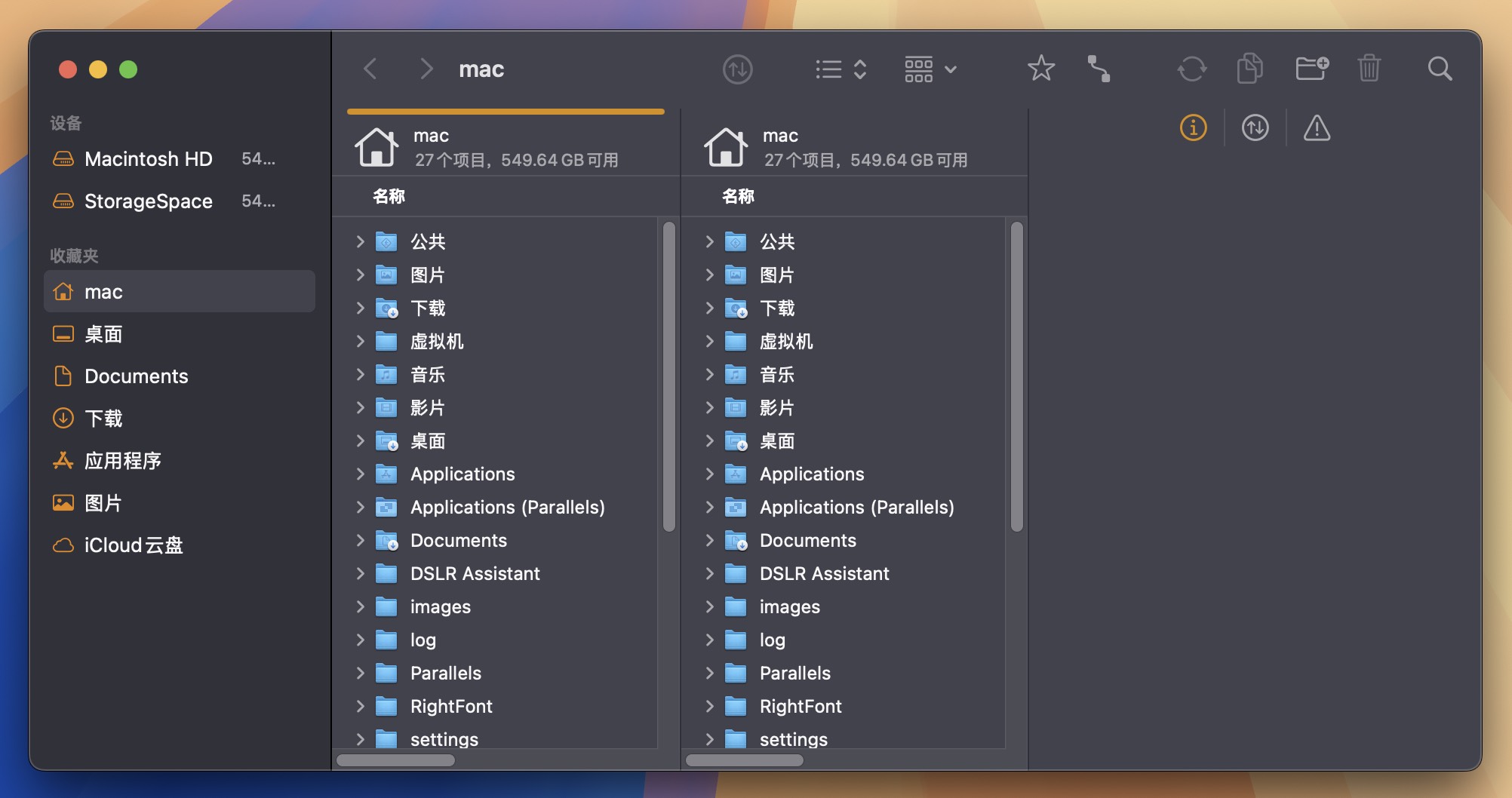
Task: Click the Trash icon in the toolbar
Action: 1370,69
